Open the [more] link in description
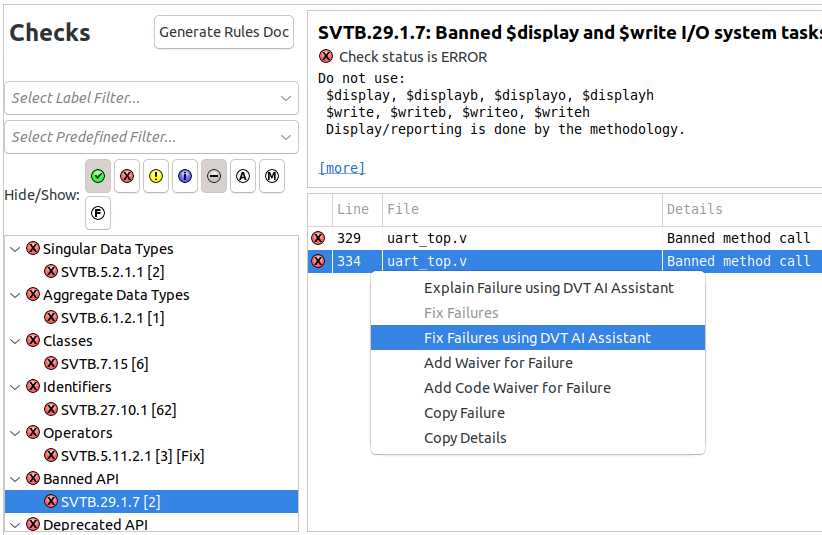This screenshot has height=535, width=822. 341,168
